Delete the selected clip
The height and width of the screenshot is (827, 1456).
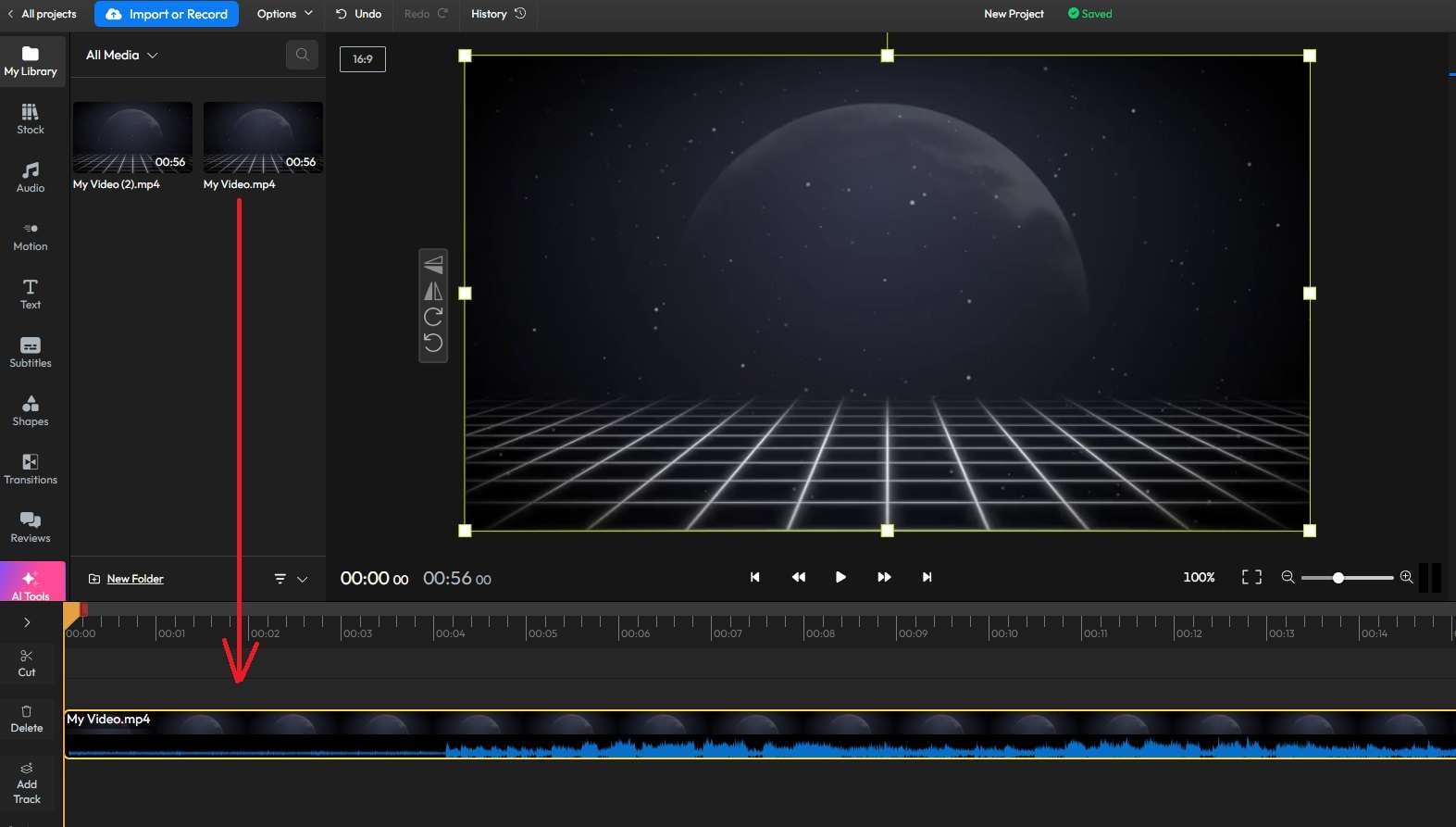click(x=27, y=719)
